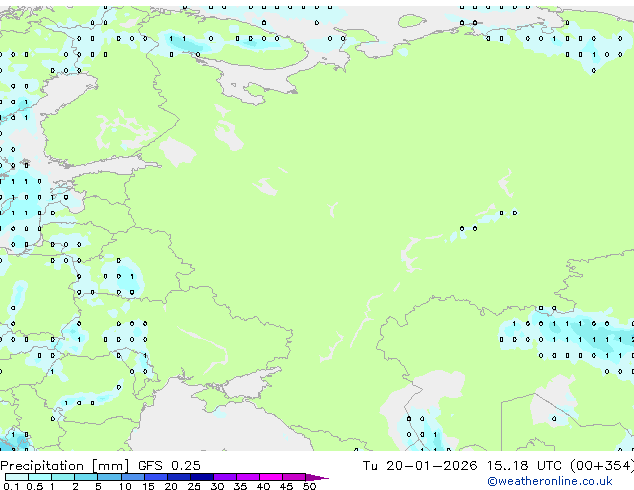Viewport: 634px width, 490px height.
Task: Click the 0.1–0.5 mm legend swatch
Action: tap(17, 477)
